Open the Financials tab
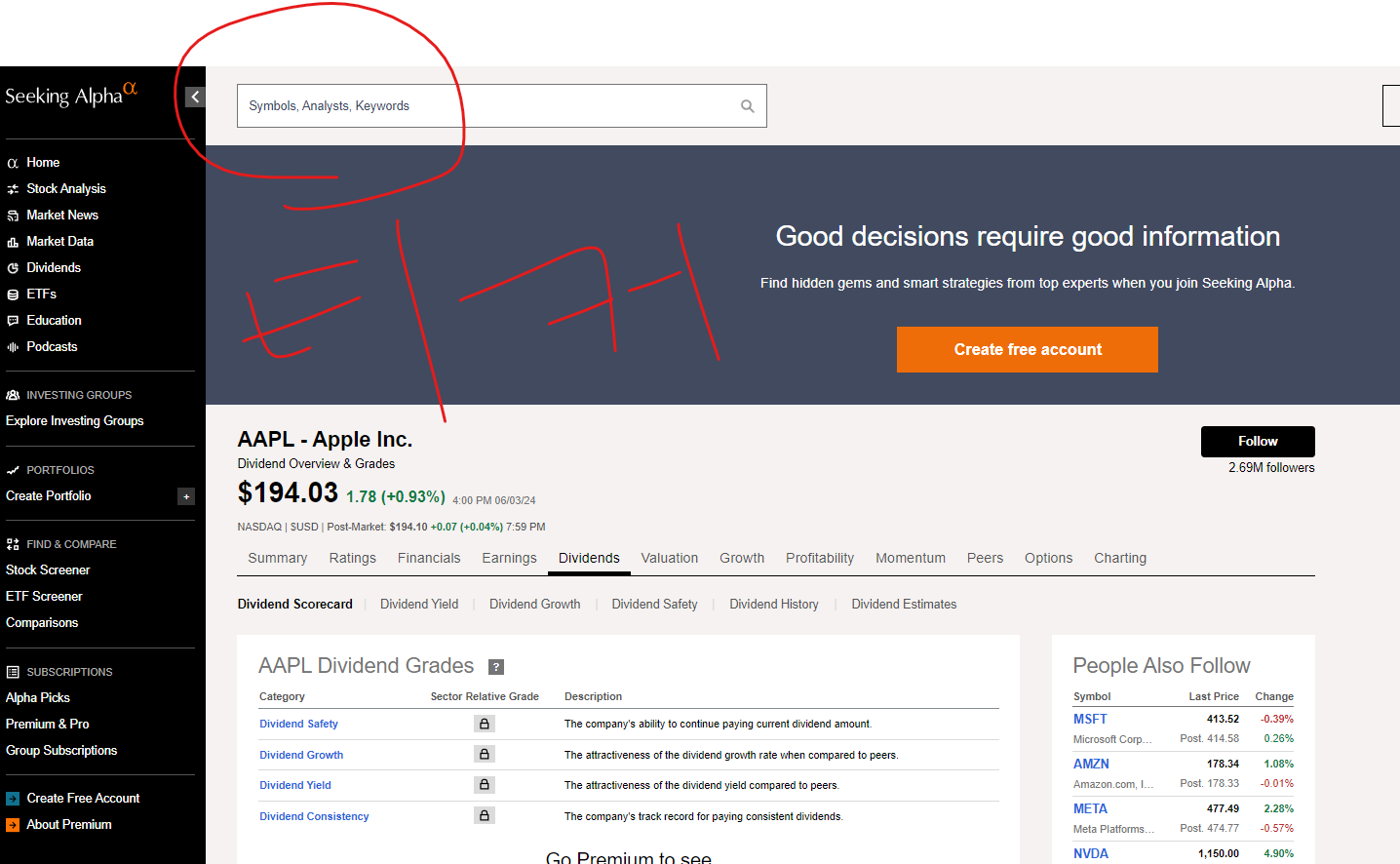 coord(429,558)
